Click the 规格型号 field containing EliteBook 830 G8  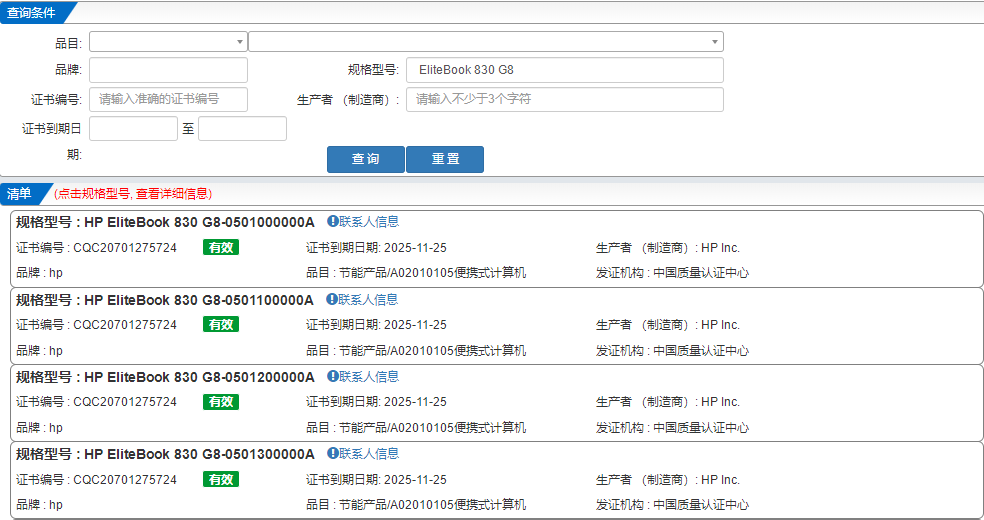coord(565,70)
